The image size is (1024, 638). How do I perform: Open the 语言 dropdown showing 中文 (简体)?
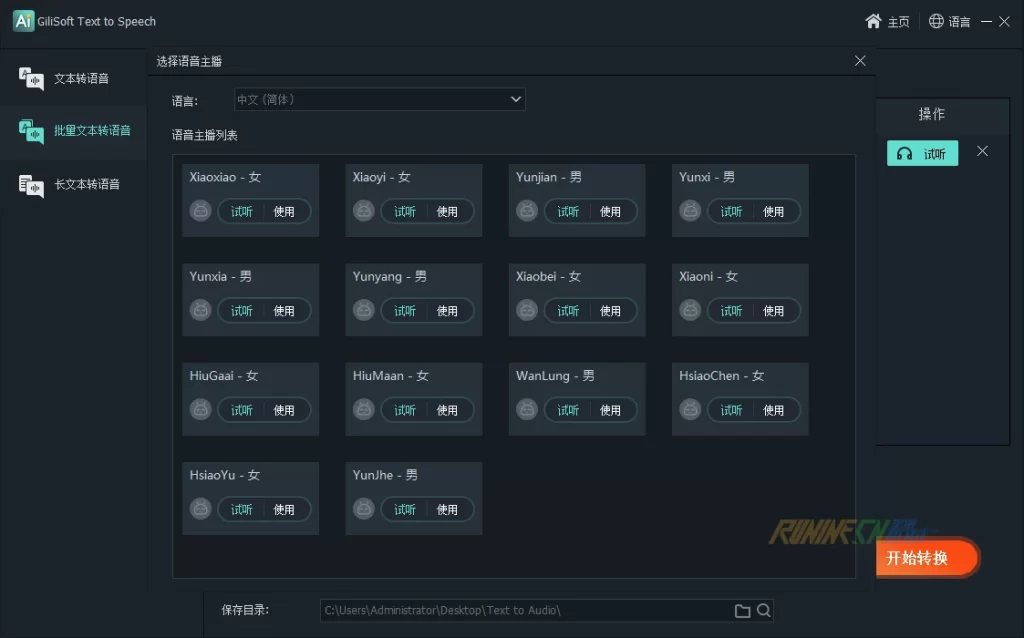point(379,100)
